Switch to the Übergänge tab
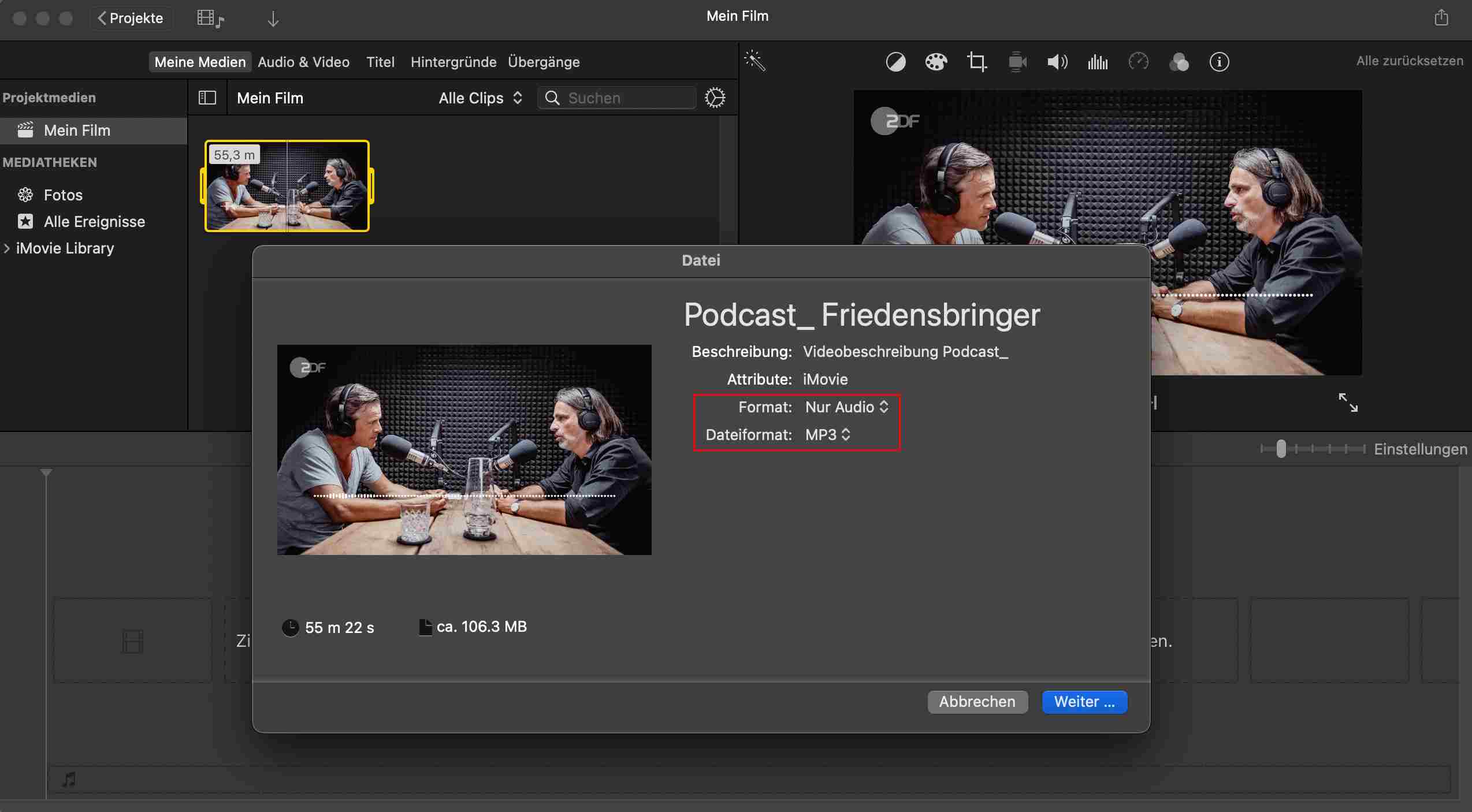 543,62
